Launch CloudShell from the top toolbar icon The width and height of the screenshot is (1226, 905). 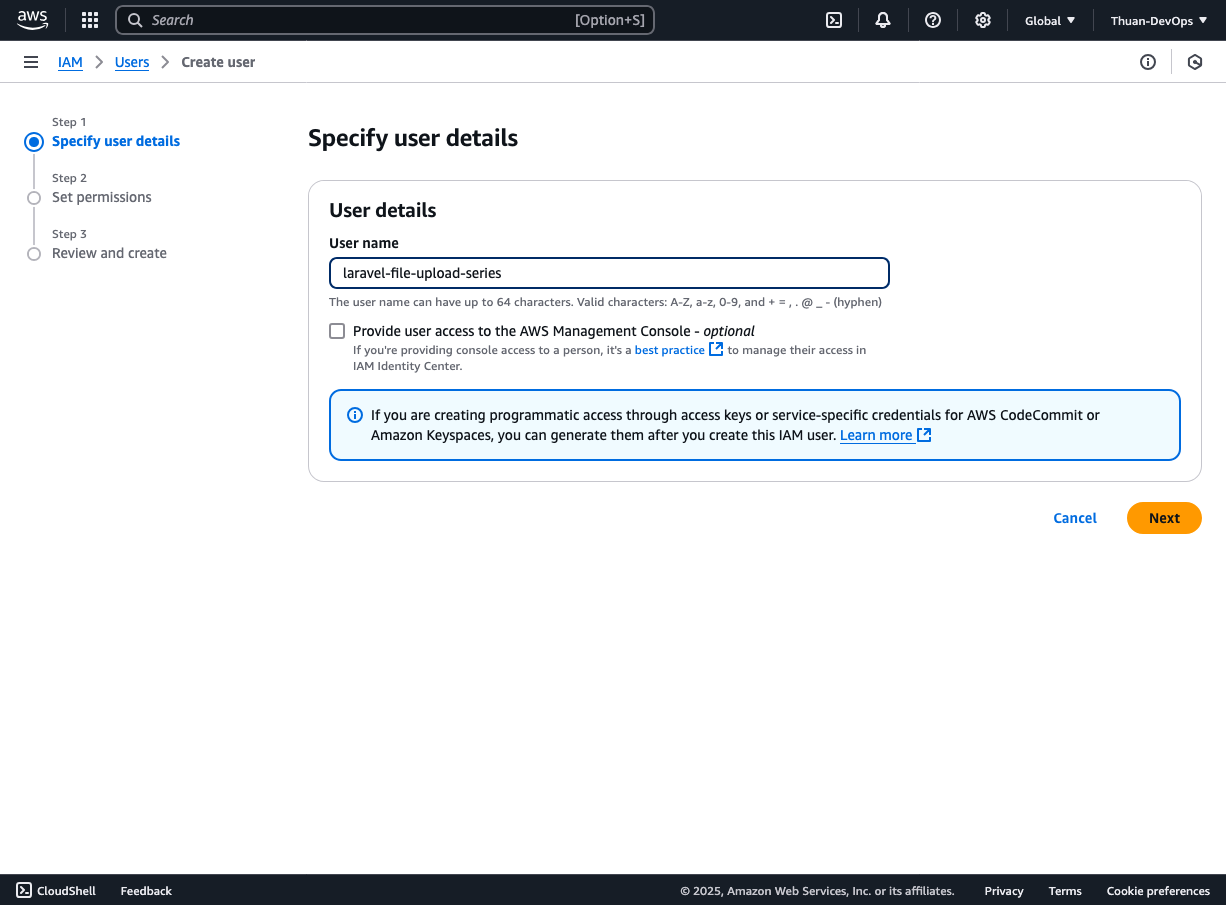[833, 20]
